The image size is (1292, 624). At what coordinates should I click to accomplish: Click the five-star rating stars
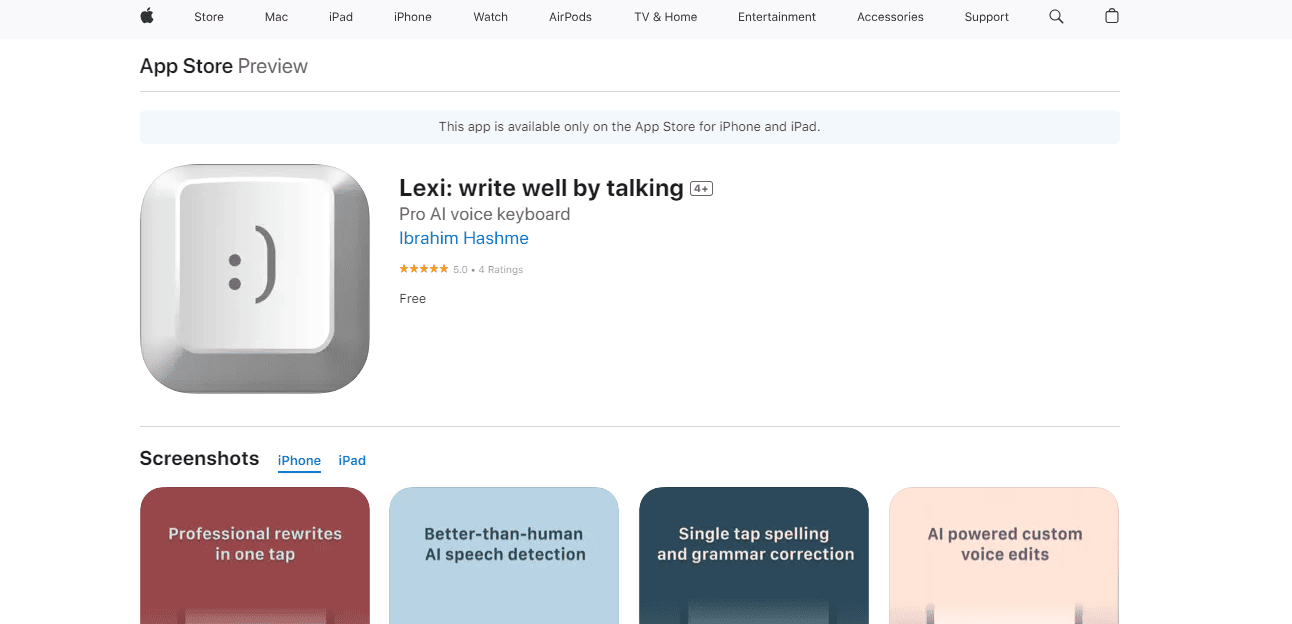point(424,269)
